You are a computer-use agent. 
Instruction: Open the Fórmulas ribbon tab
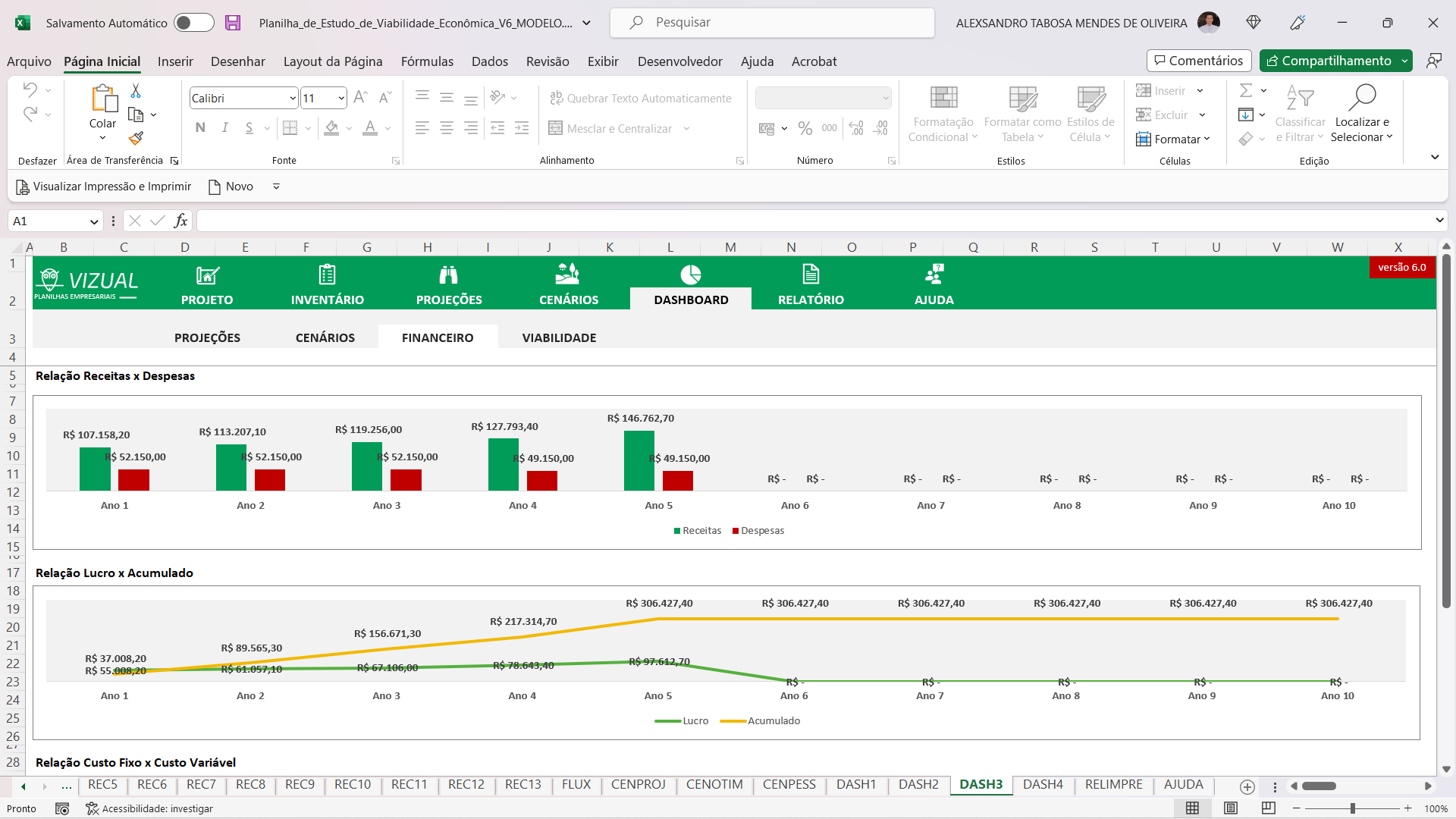[x=427, y=61]
